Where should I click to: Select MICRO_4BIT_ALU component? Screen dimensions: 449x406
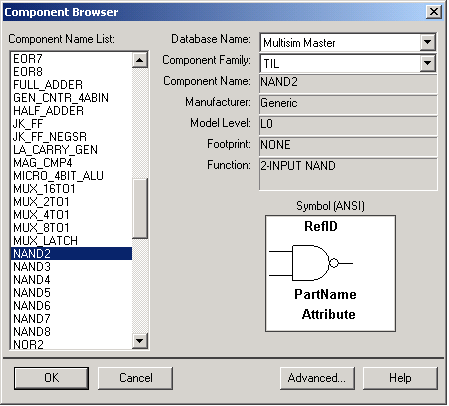(71, 176)
